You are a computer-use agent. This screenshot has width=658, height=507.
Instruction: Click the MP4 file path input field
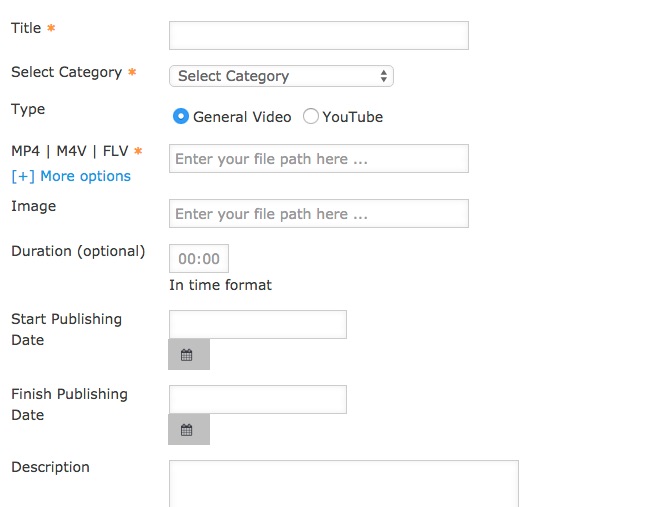319,159
